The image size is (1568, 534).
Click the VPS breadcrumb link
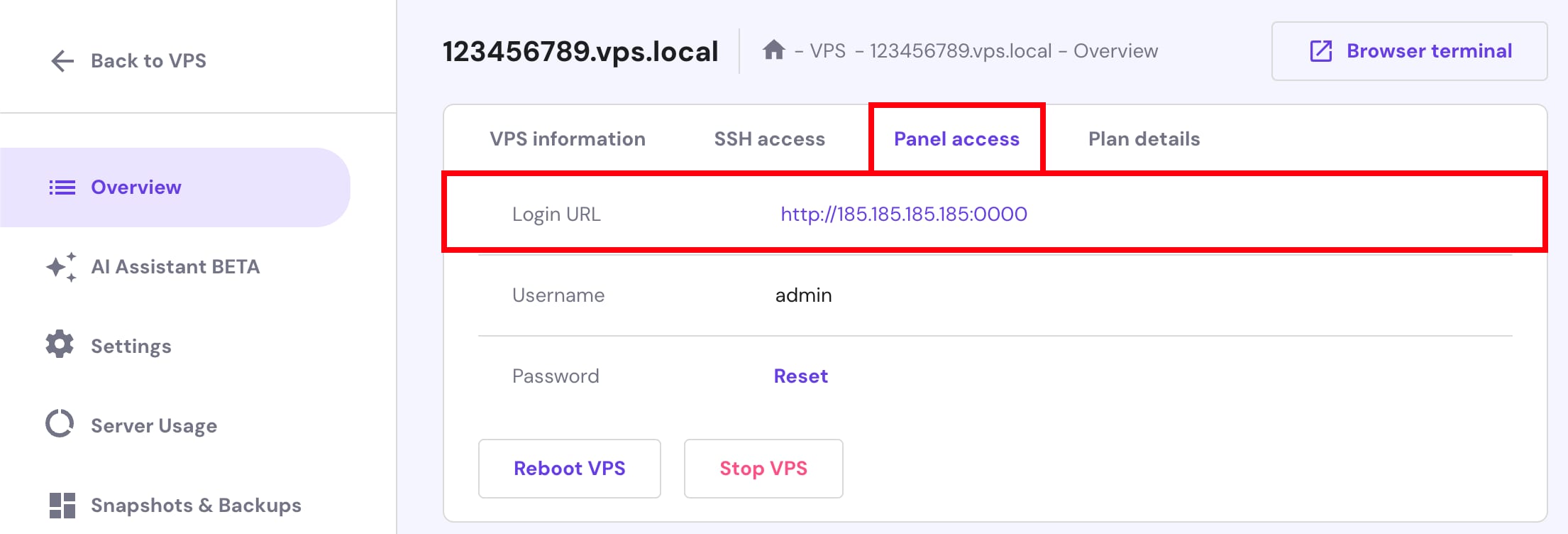tap(827, 51)
